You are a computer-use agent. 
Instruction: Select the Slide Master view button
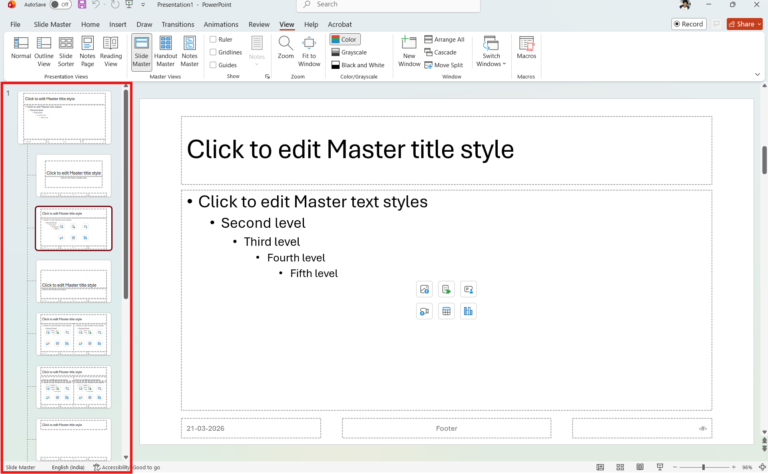[x=142, y=51]
